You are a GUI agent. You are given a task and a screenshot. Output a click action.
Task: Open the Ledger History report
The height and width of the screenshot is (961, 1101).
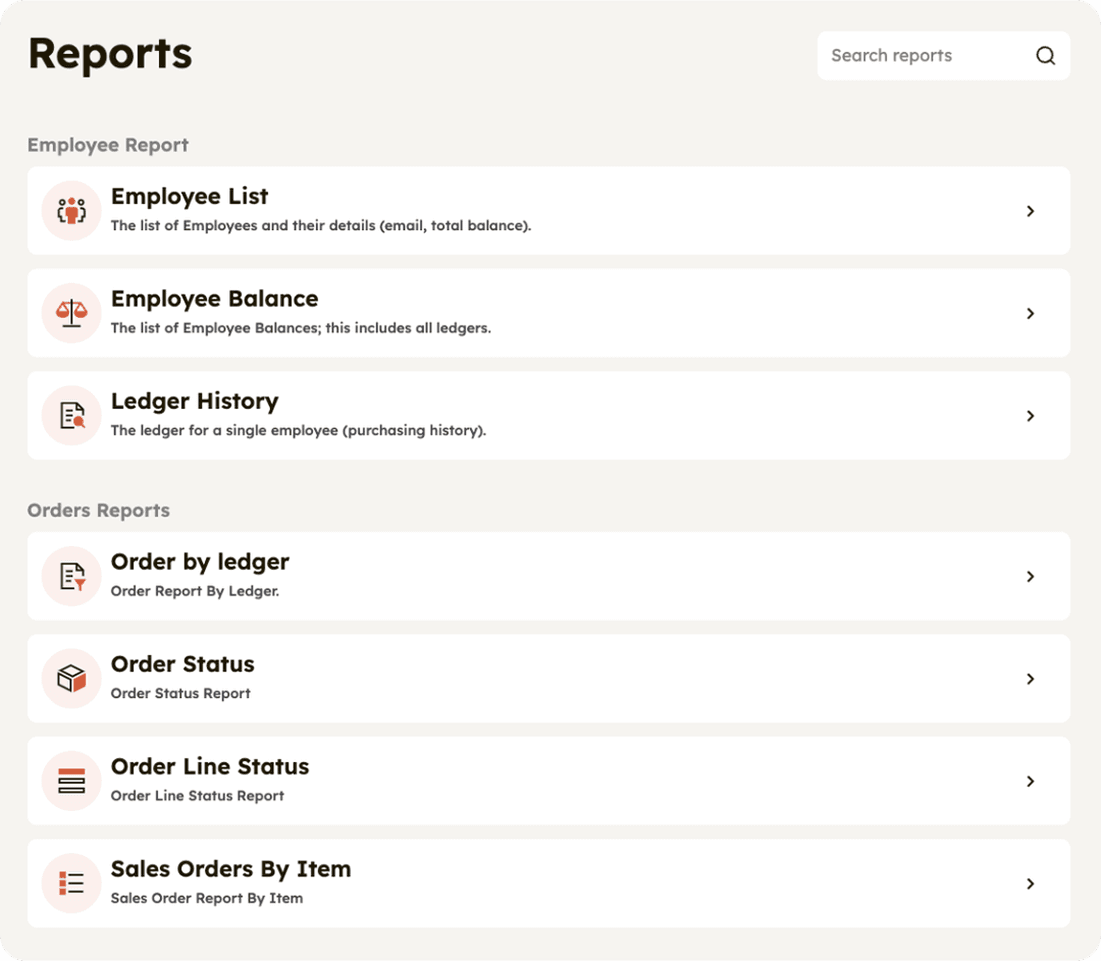coord(548,415)
